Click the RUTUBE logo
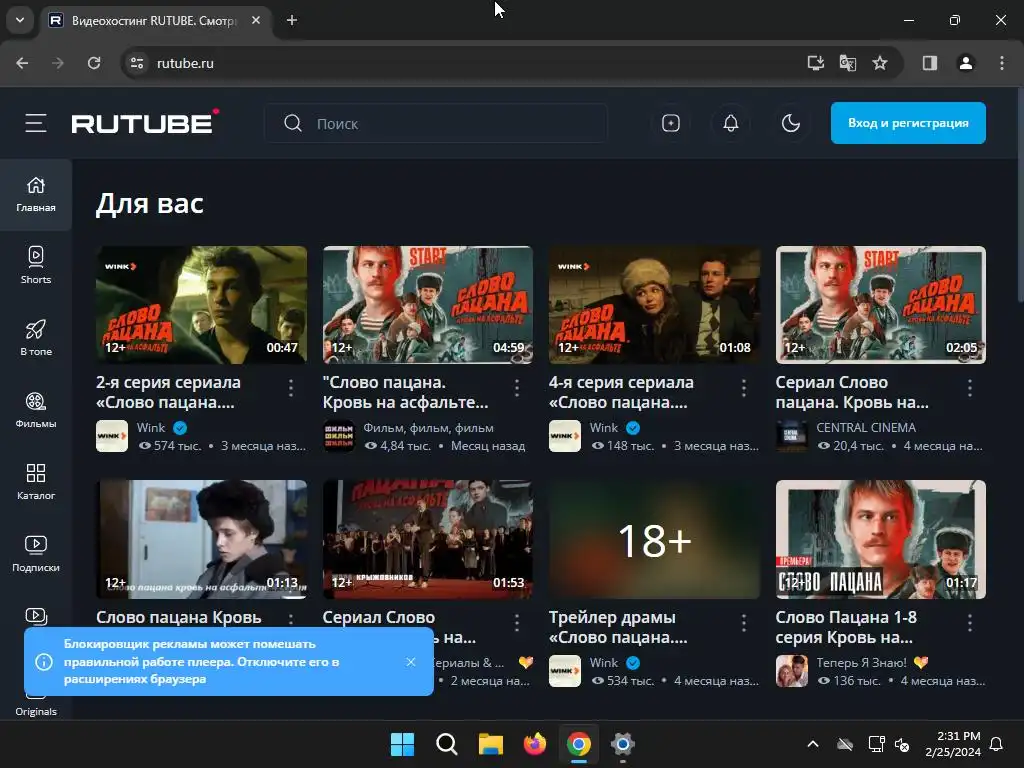This screenshot has width=1024, height=768. point(145,122)
